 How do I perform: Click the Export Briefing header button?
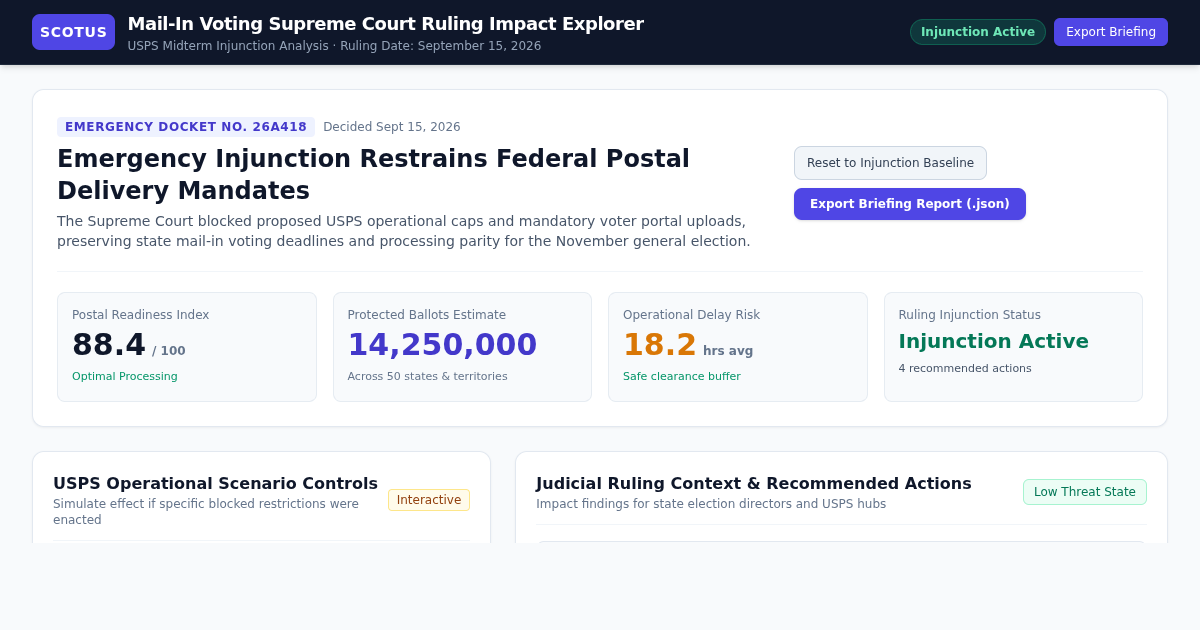pos(1111,32)
